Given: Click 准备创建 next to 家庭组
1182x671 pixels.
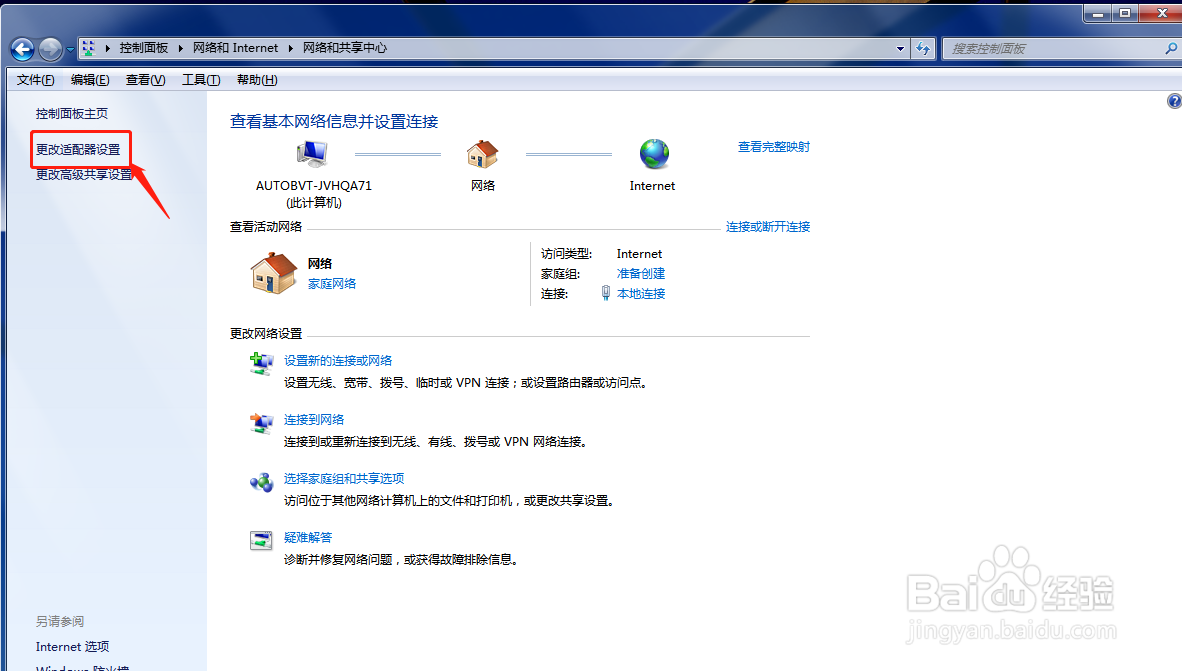Looking at the screenshot, I should coord(640,273).
